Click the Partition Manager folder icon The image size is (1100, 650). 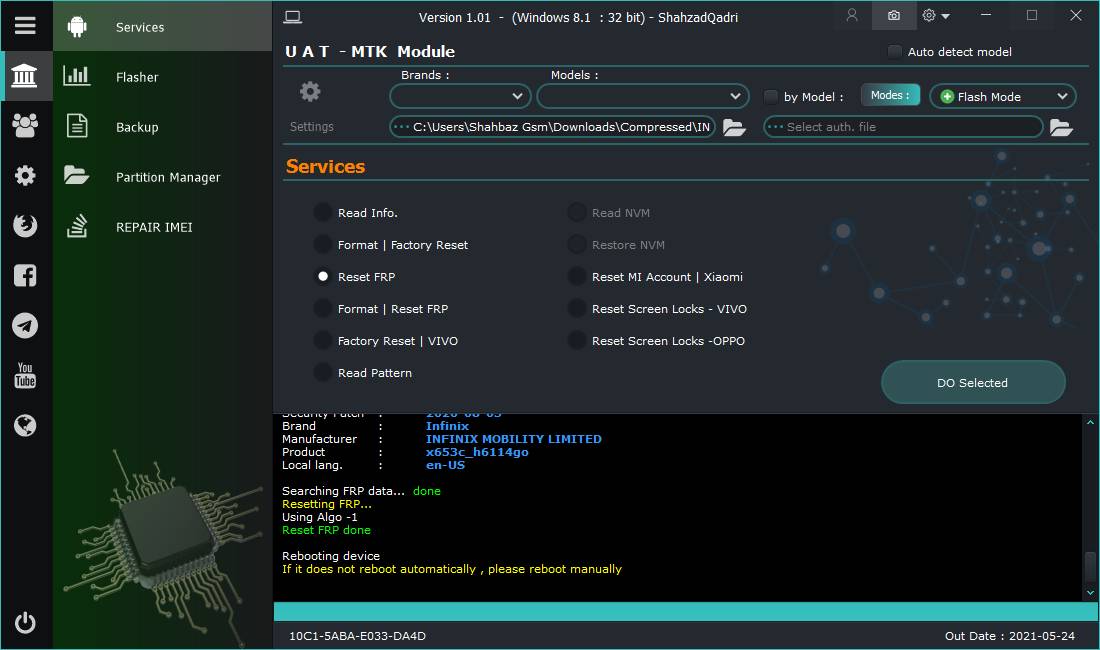tap(76, 175)
